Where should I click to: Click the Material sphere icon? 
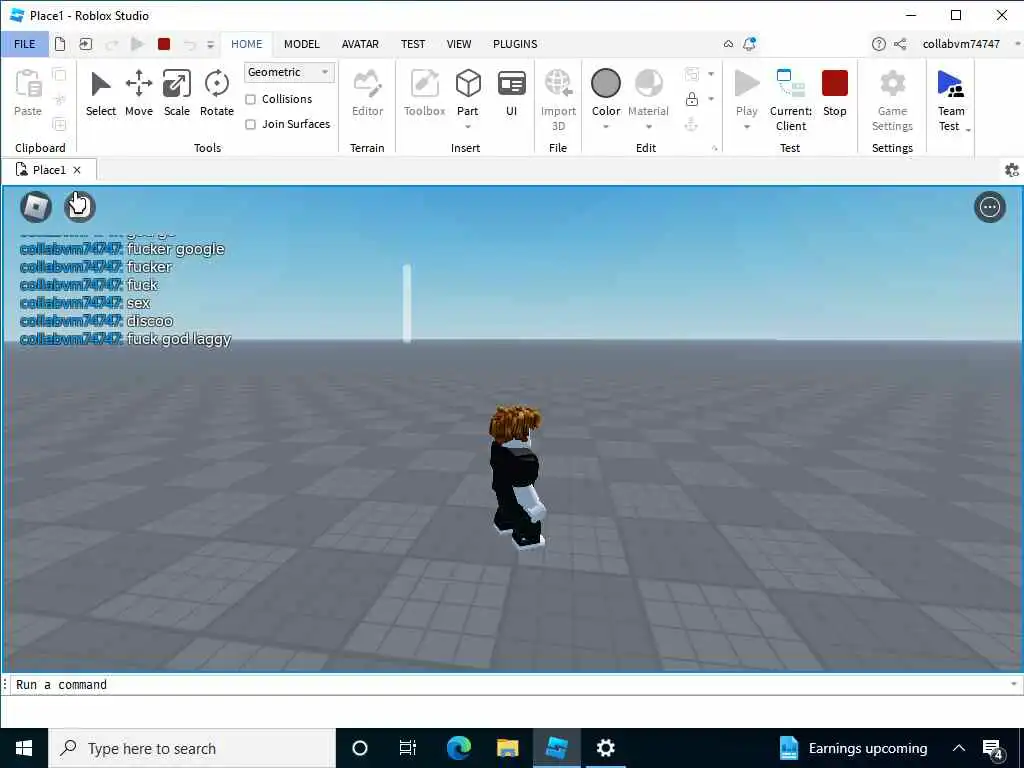(648, 84)
